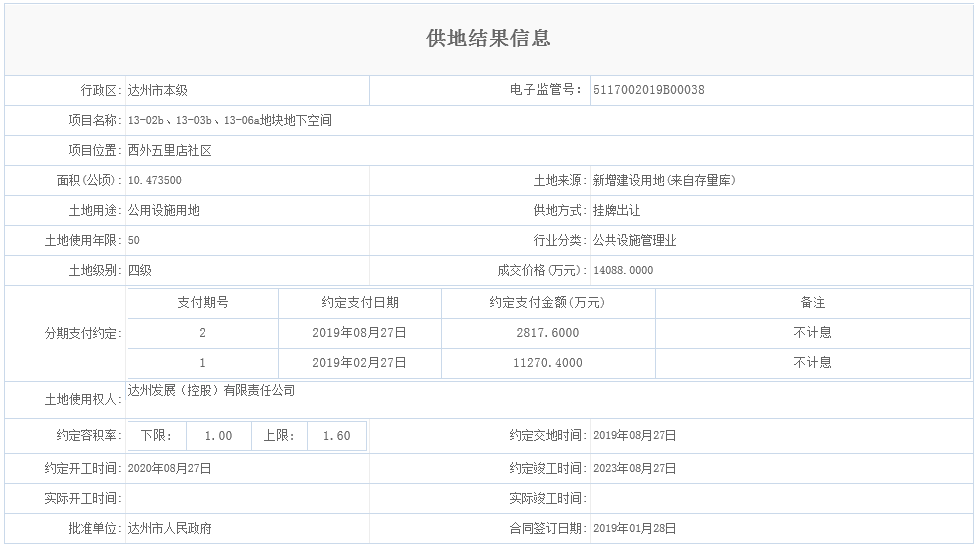This screenshot has height=546, width=976.
Task: Click project name 13-02b、13-03b、13-06a地块地下空间
Action: pos(229,120)
